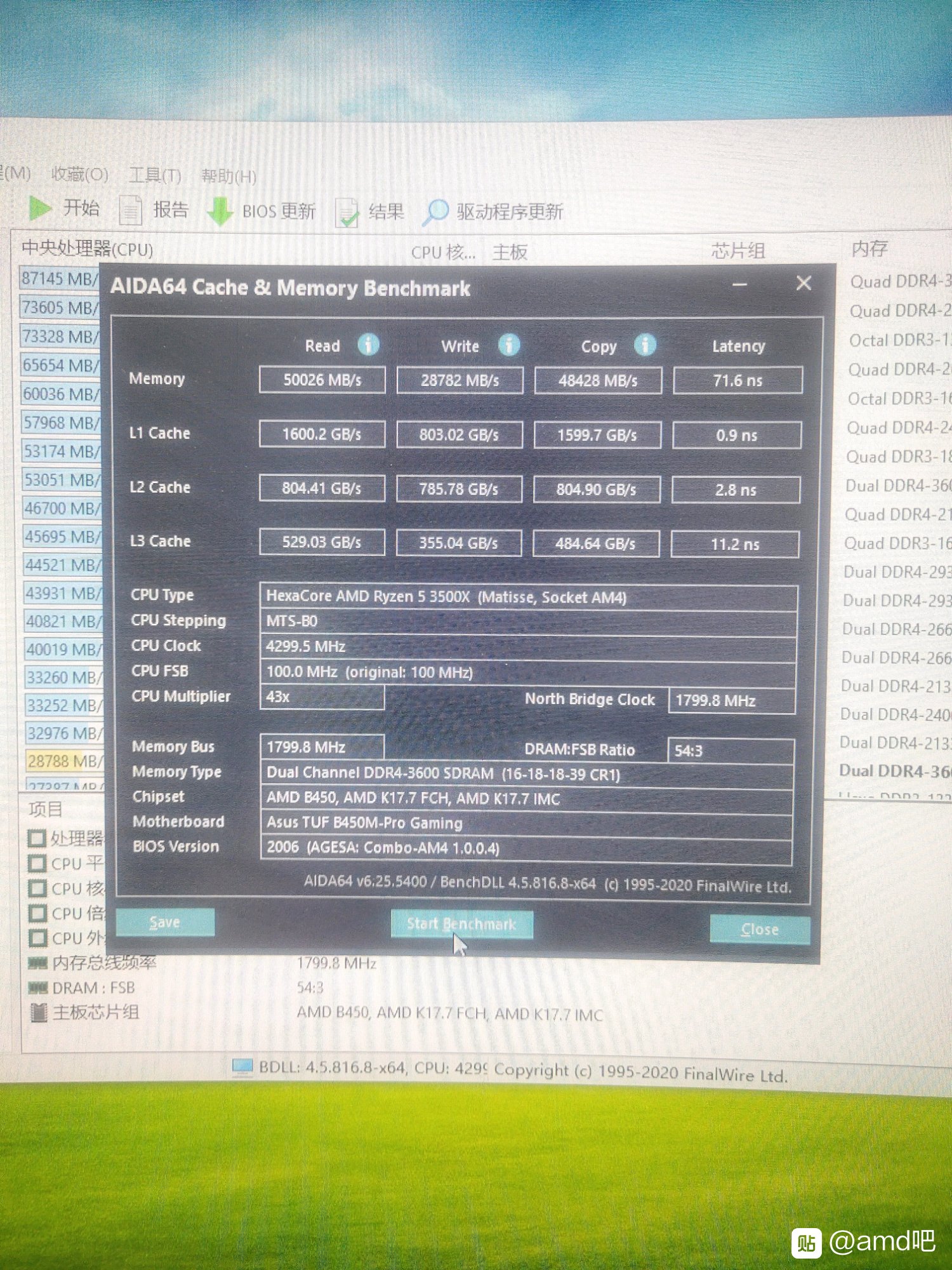
Task: Open the 收藏(O) menu
Action: pyautogui.click(x=80, y=174)
